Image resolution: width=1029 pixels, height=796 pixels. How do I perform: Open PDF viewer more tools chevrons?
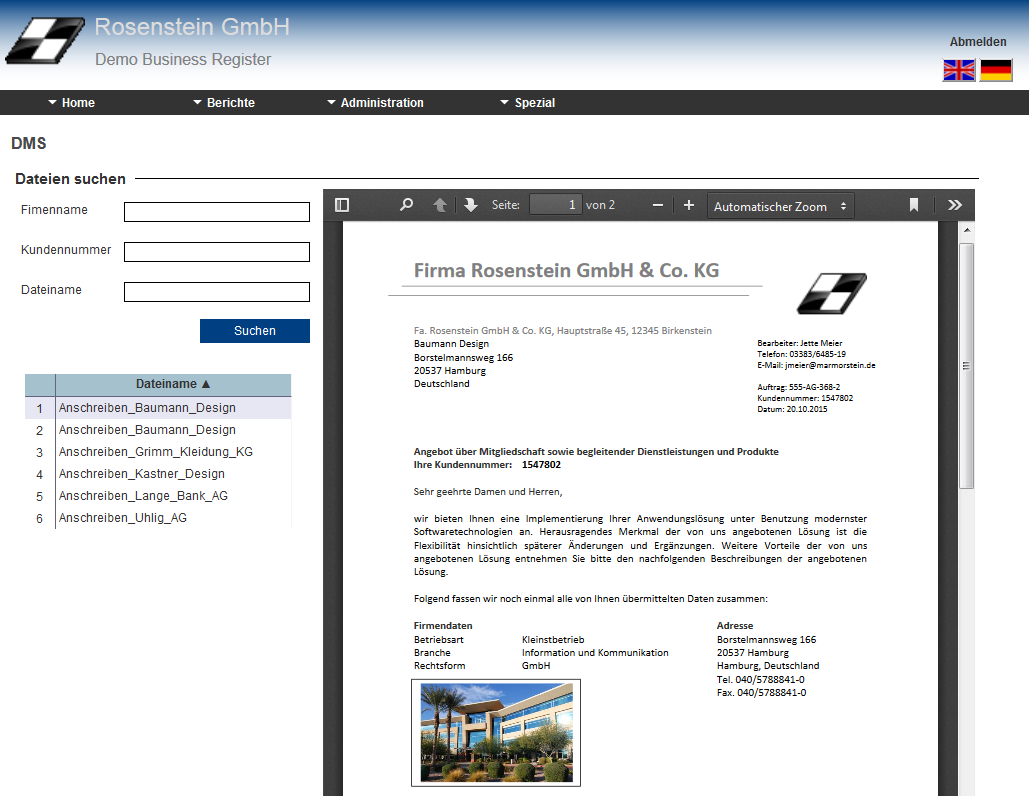point(955,205)
